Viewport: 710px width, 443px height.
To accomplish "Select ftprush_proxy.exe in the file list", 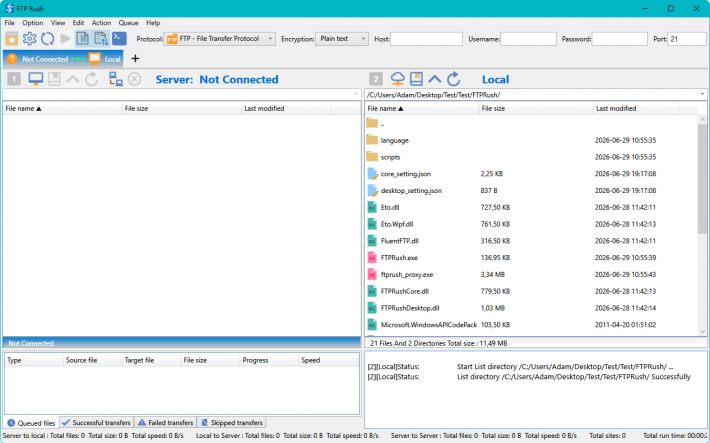I will point(531,274).
